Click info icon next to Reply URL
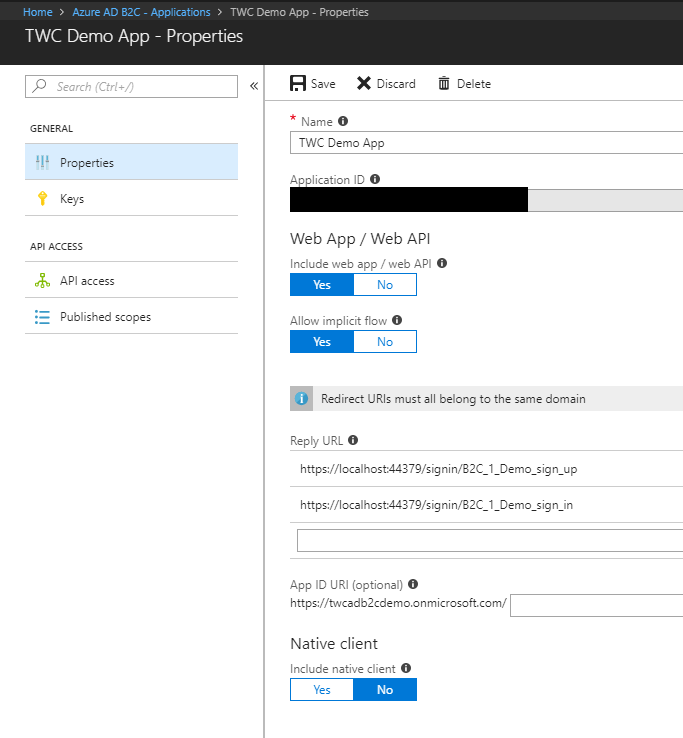 pos(353,440)
